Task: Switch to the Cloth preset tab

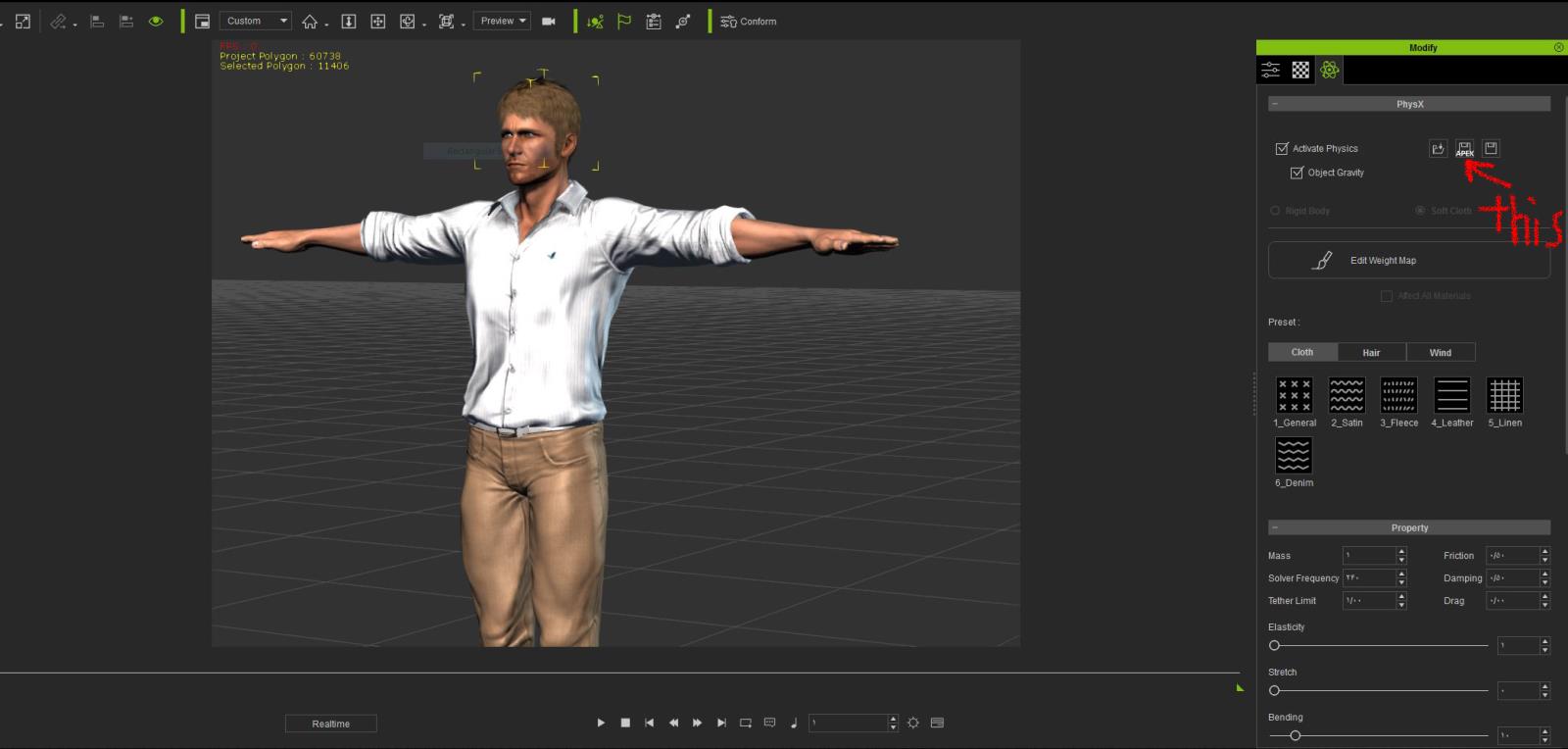Action: pos(1302,352)
